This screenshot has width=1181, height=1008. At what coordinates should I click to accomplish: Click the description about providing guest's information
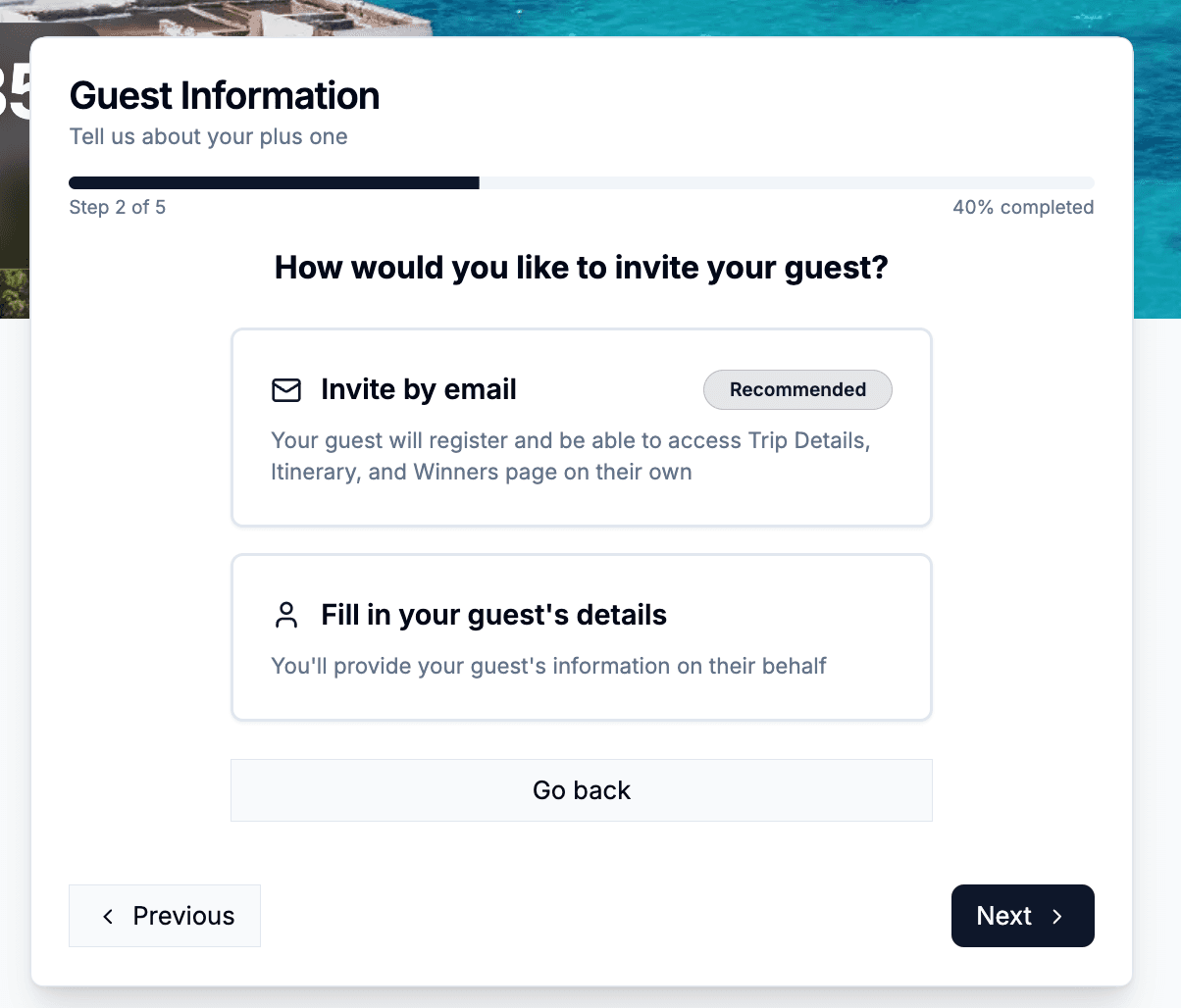tap(548, 667)
